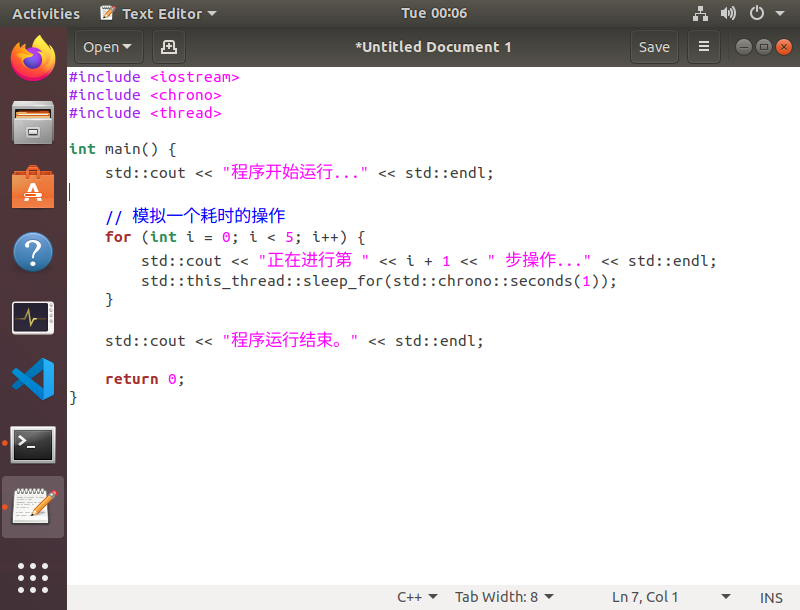Close the Text Editor window
The image size is (800, 610).
click(x=784, y=47)
